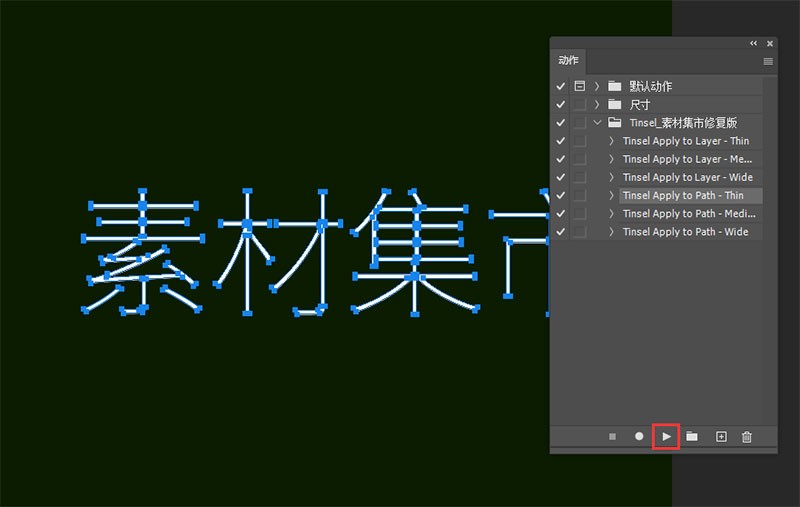This screenshot has width=800, height=507.
Task: Click the folder icon beside 默认动作
Action: click(615, 87)
